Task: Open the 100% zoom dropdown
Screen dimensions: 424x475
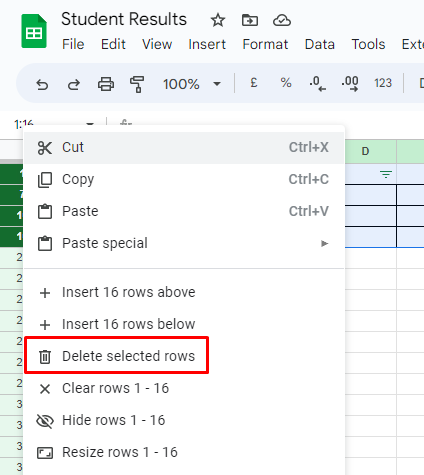Action: pyautogui.click(x=192, y=84)
